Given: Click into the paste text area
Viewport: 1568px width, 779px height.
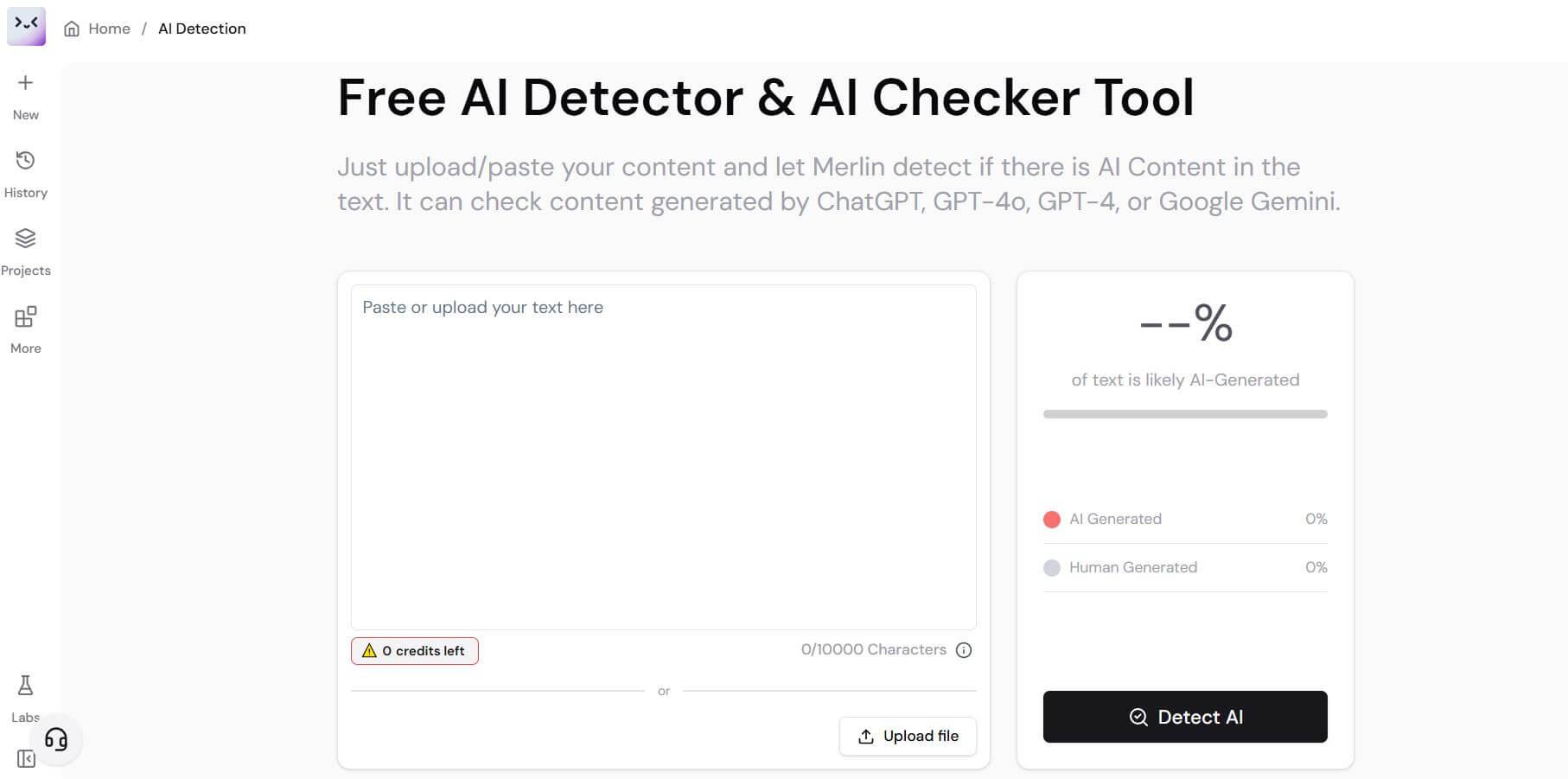Looking at the screenshot, I should 664,457.
